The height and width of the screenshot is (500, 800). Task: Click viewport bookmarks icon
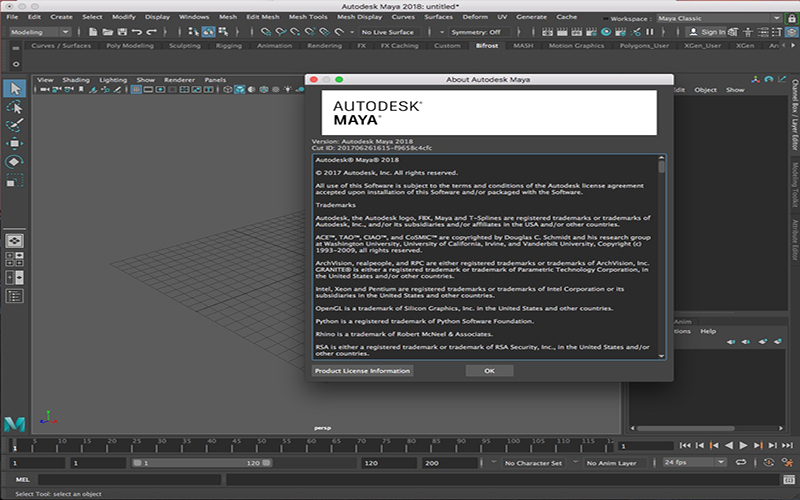(81, 89)
